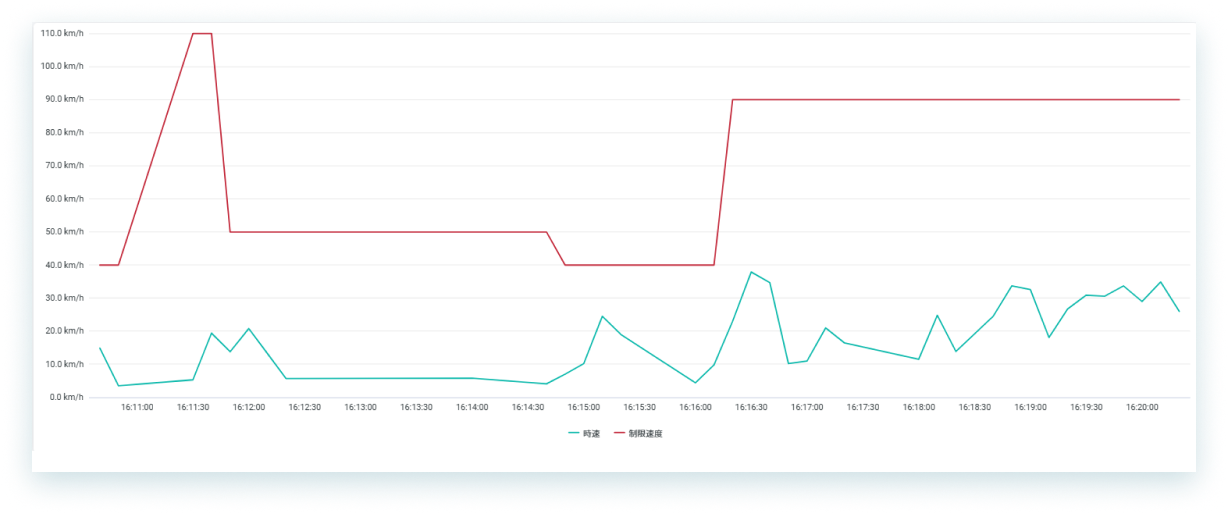Click the 40.0 km/h axis label
Viewport: 1228px width, 514px height.
pos(64,265)
